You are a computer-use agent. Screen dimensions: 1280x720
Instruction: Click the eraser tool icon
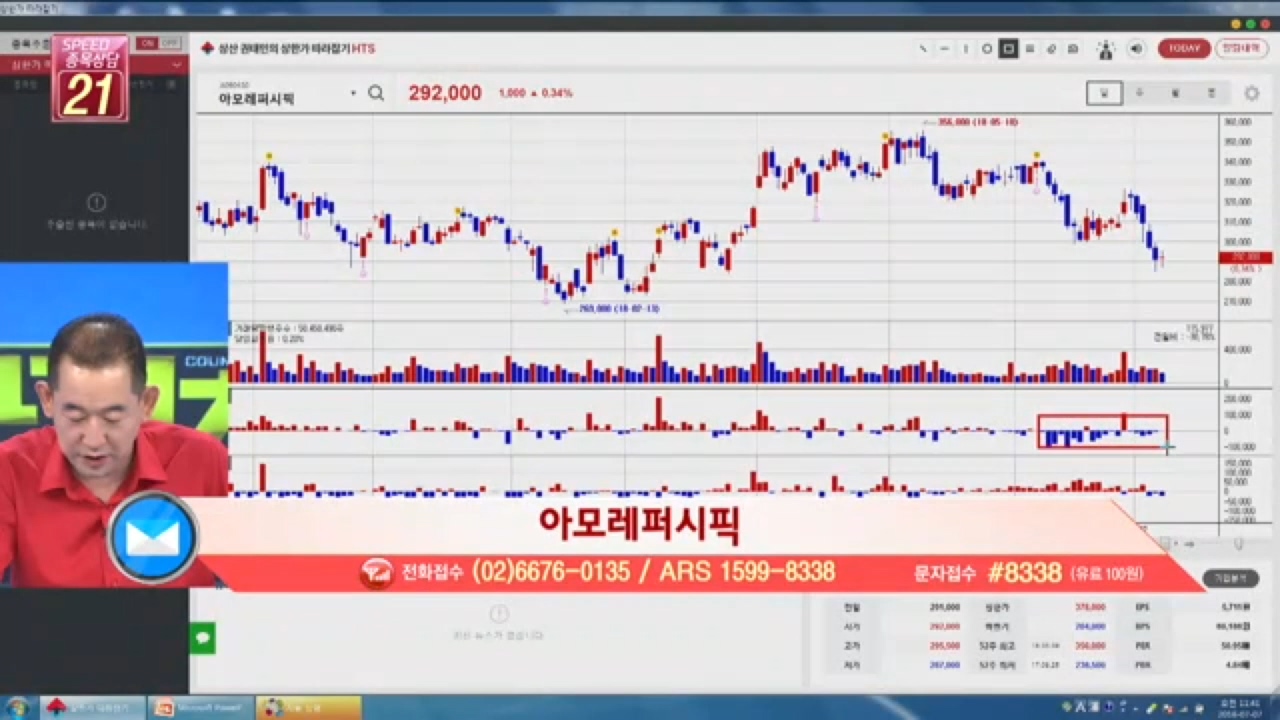tap(1051, 49)
